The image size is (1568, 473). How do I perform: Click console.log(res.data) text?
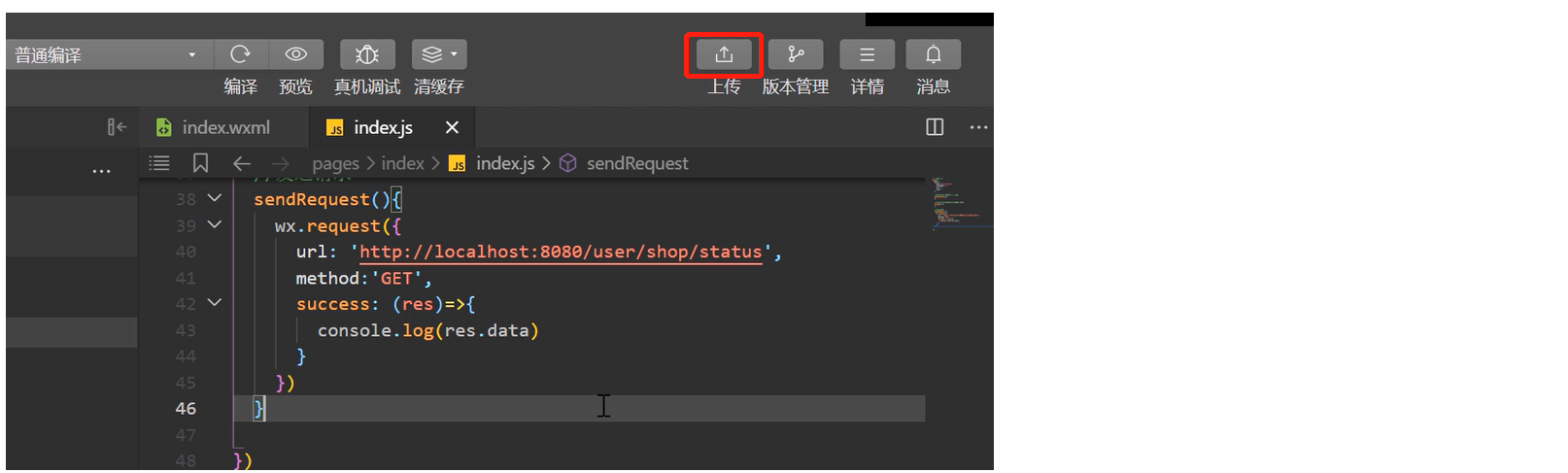click(x=428, y=330)
